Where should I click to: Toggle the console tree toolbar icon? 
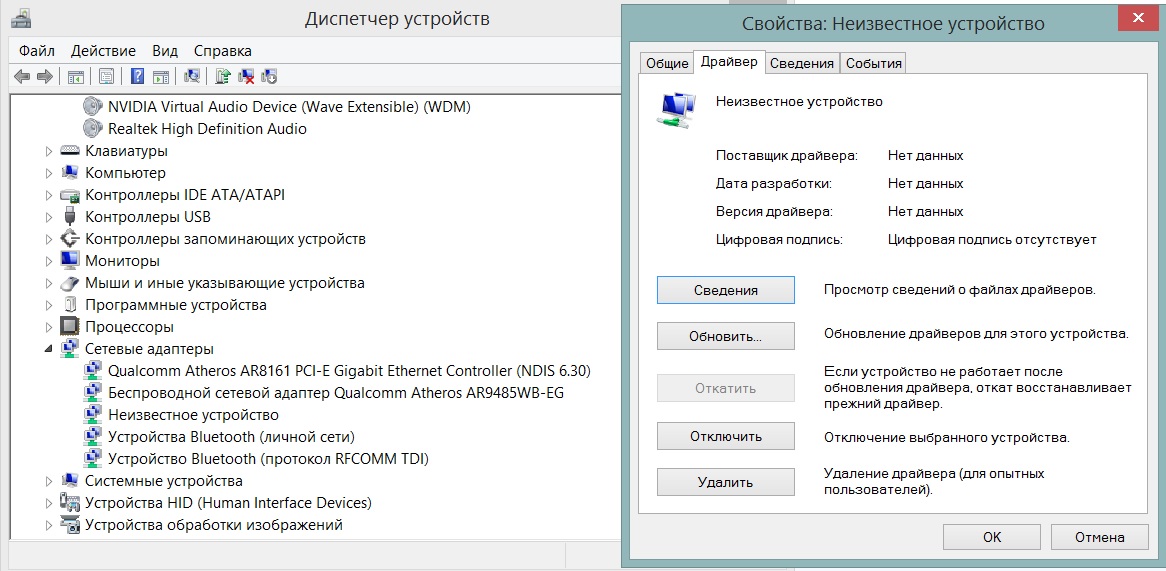(x=75, y=76)
